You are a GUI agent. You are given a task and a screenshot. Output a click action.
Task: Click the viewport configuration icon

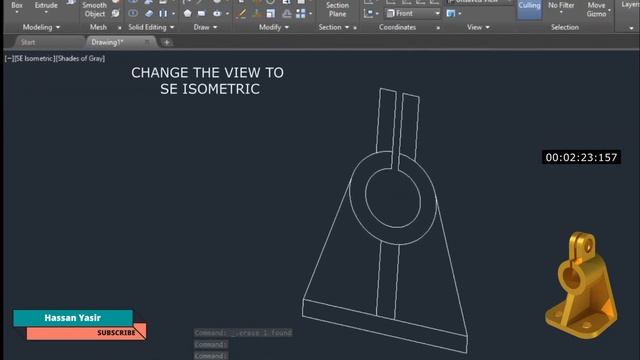pyautogui.click(x=451, y=13)
